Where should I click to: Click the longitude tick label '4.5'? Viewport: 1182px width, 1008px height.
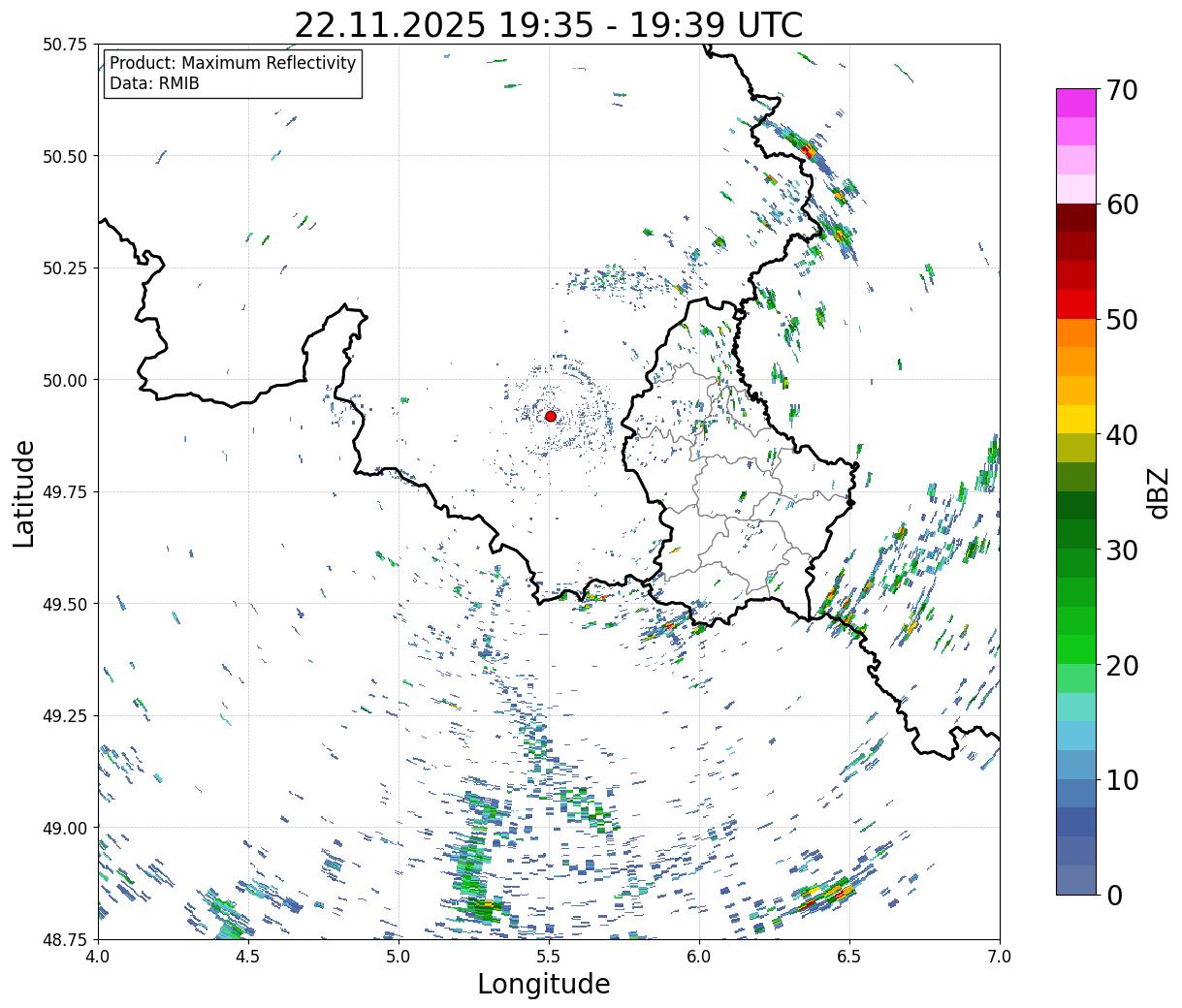[248, 957]
